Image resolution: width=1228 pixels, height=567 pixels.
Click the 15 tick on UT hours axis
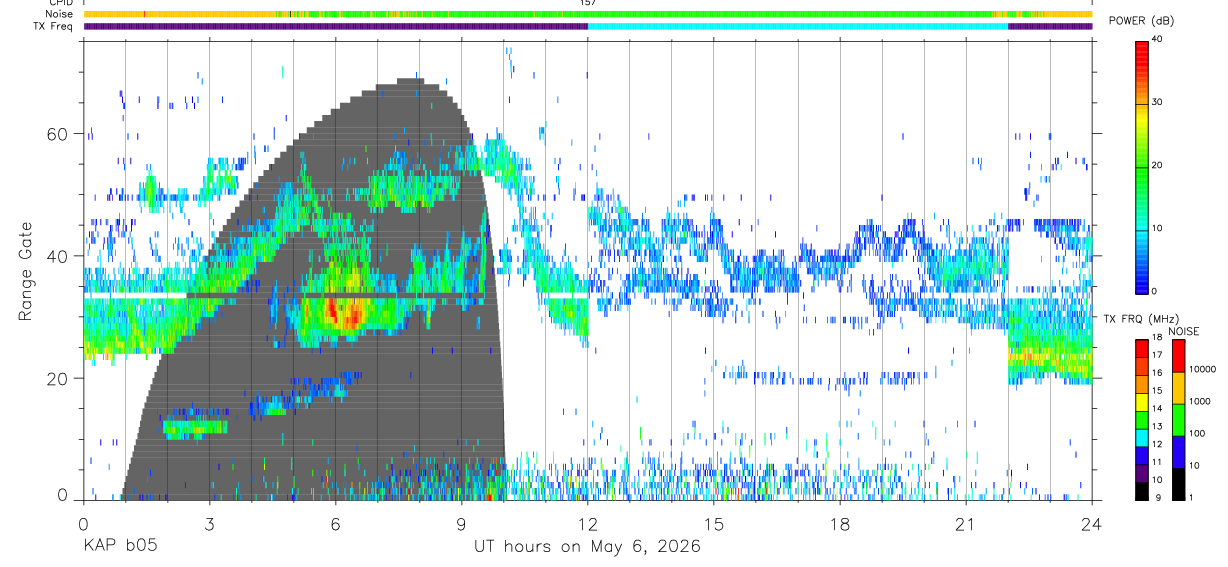[714, 523]
